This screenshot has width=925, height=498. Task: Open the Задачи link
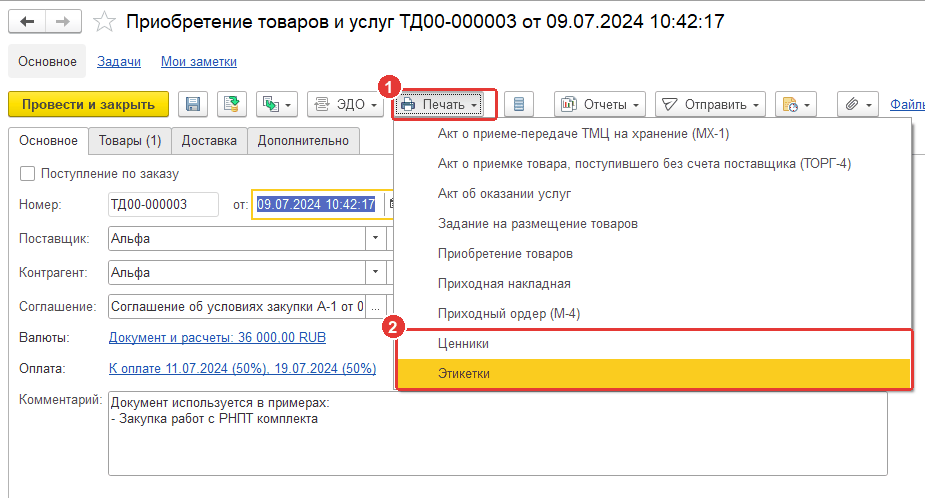pyautogui.click(x=119, y=61)
